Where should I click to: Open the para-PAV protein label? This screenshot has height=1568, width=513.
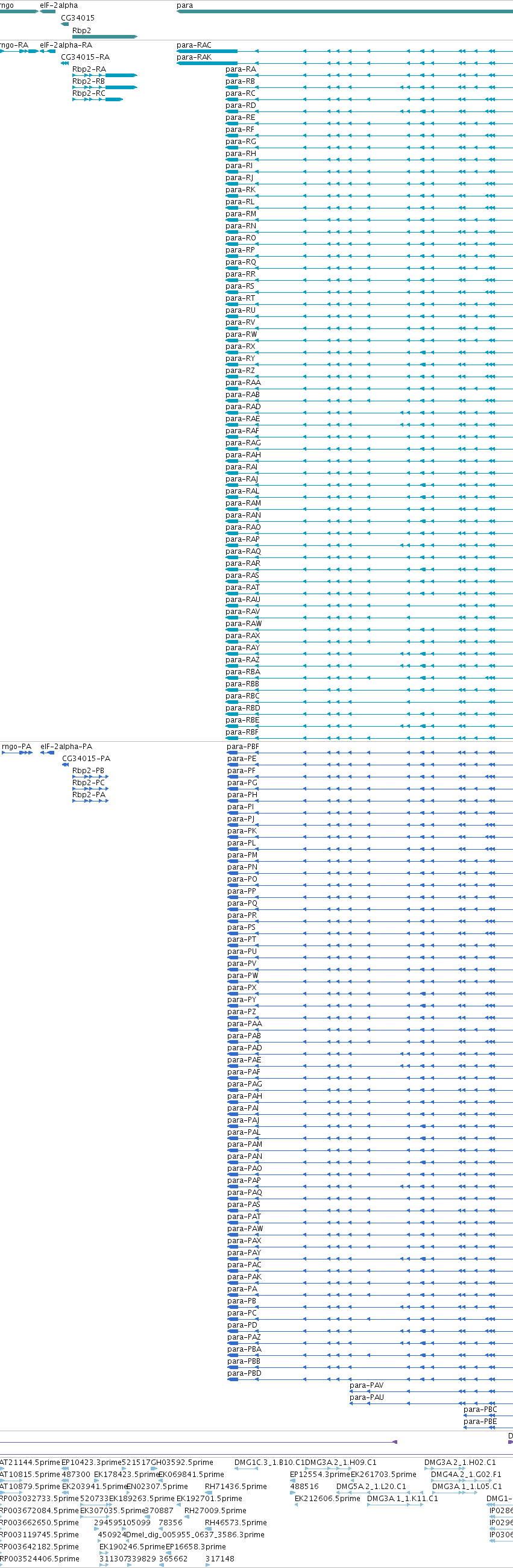tap(367, 1385)
